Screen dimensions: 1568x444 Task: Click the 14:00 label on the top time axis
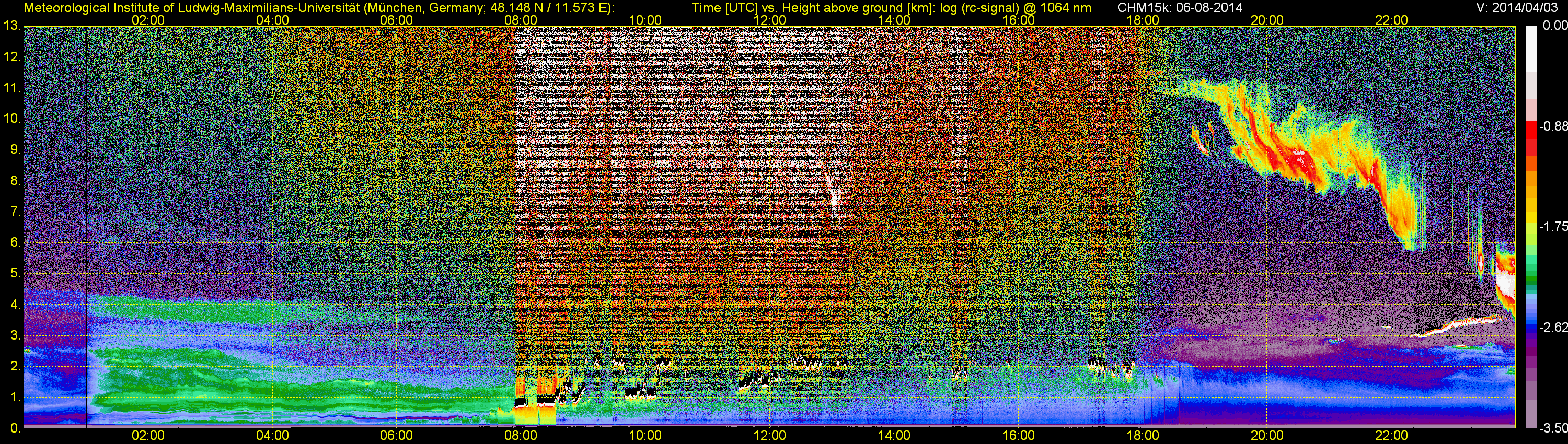click(x=894, y=20)
